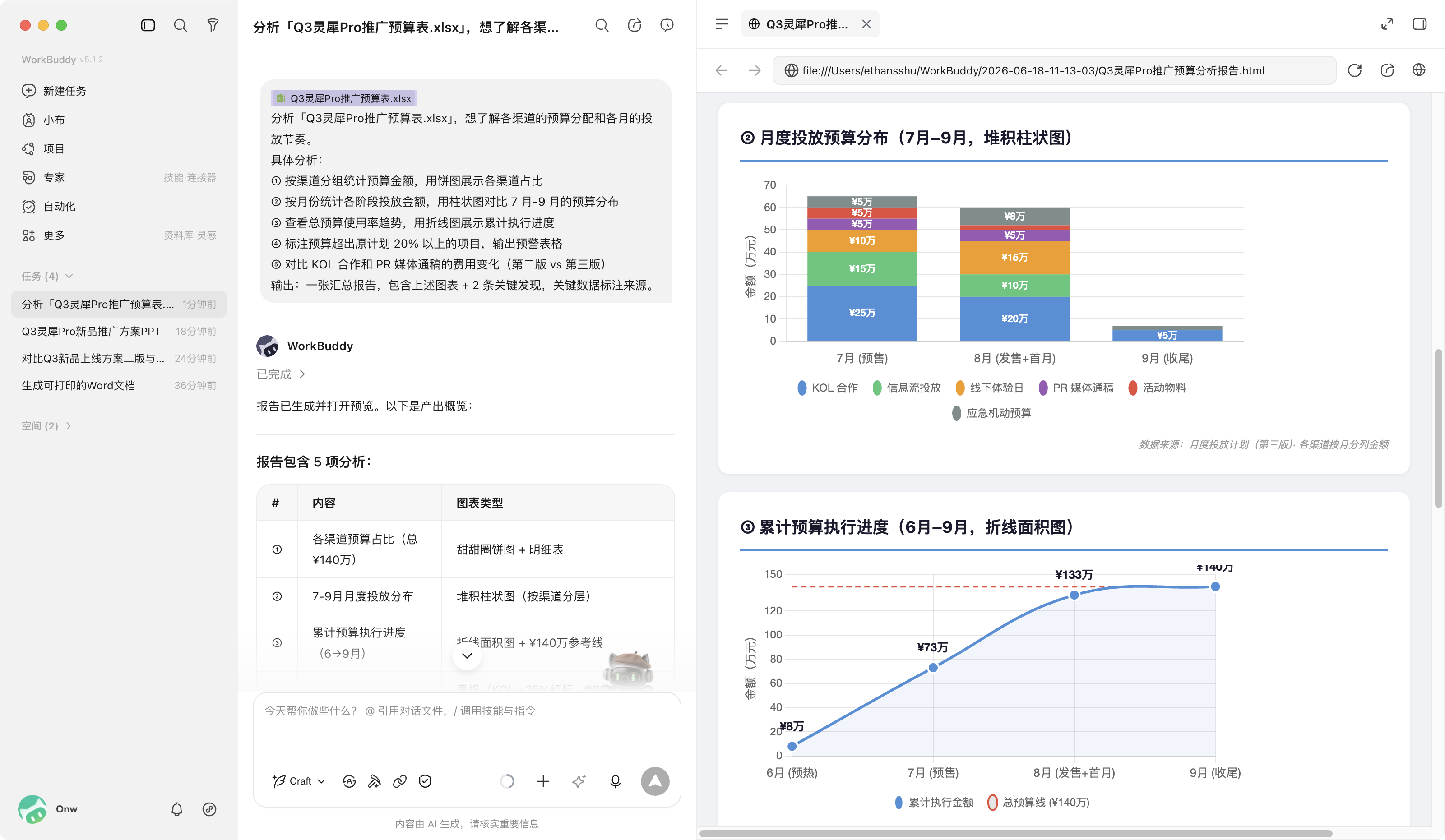Open the 项目 section

[x=119, y=148]
